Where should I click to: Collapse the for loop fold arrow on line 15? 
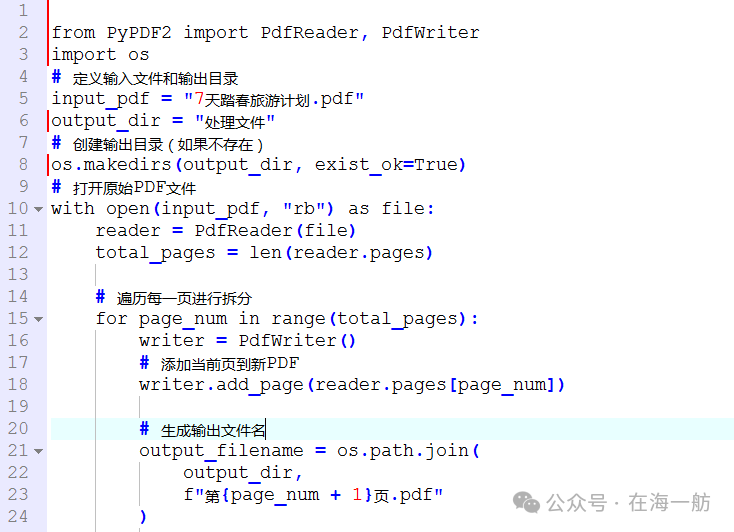38,319
